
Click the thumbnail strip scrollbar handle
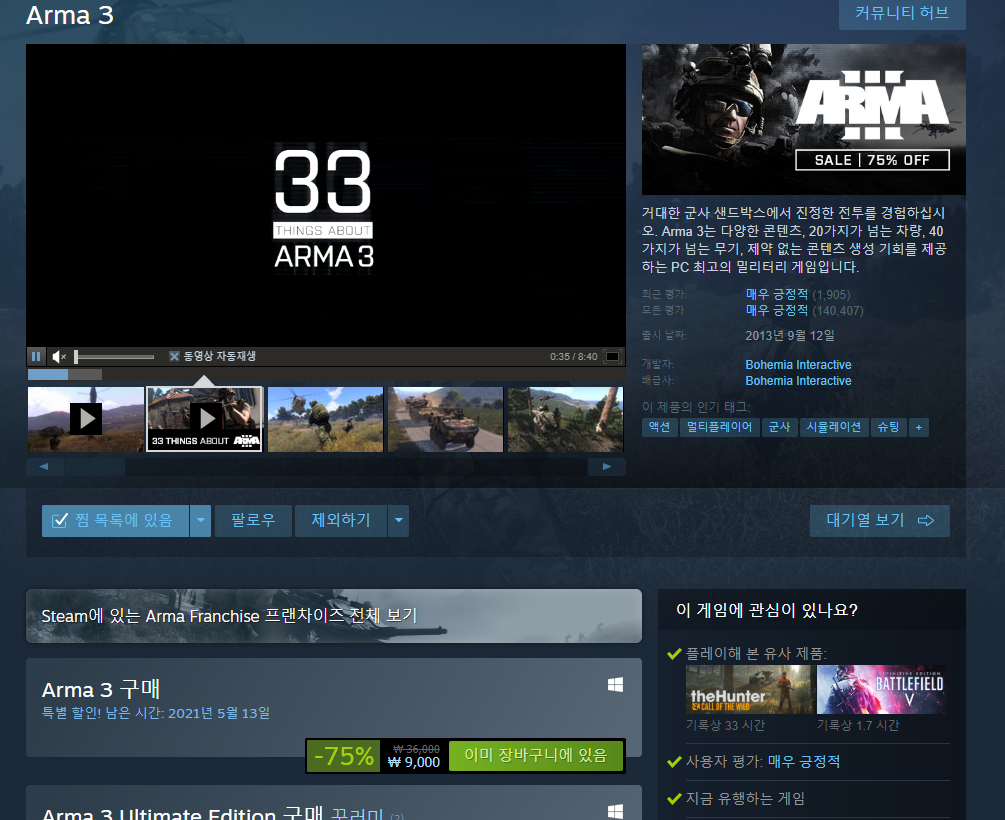point(94,467)
